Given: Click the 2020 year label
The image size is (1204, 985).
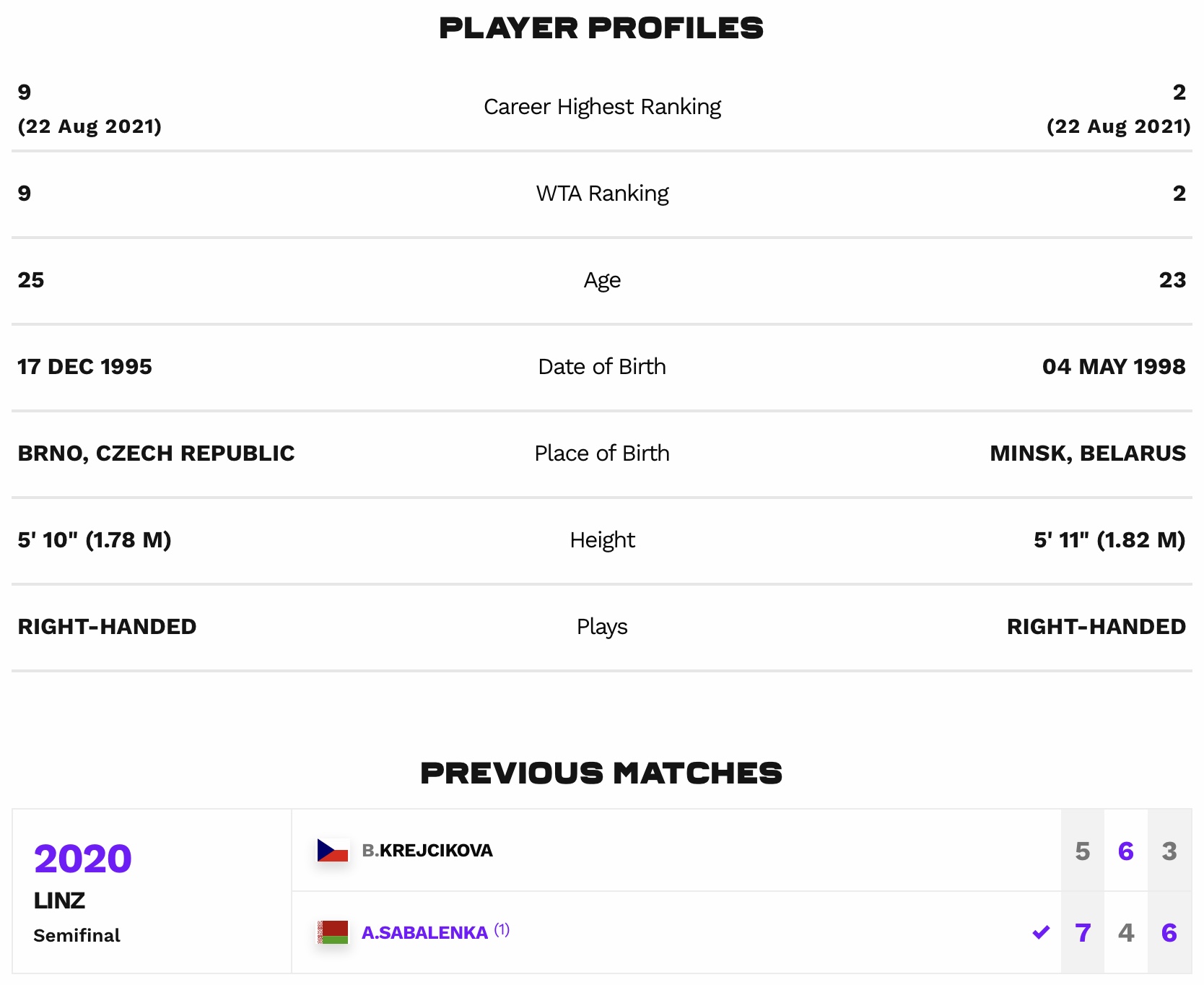Looking at the screenshot, I should tap(83, 859).
